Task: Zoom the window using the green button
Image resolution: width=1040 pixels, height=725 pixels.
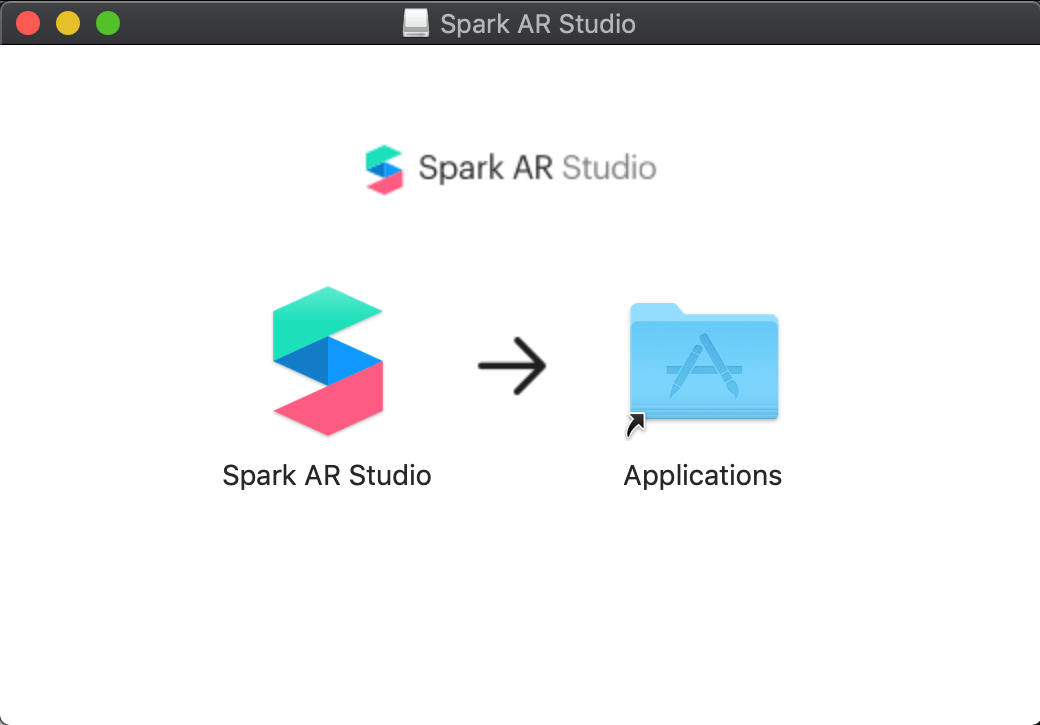Action: point(108,23)
